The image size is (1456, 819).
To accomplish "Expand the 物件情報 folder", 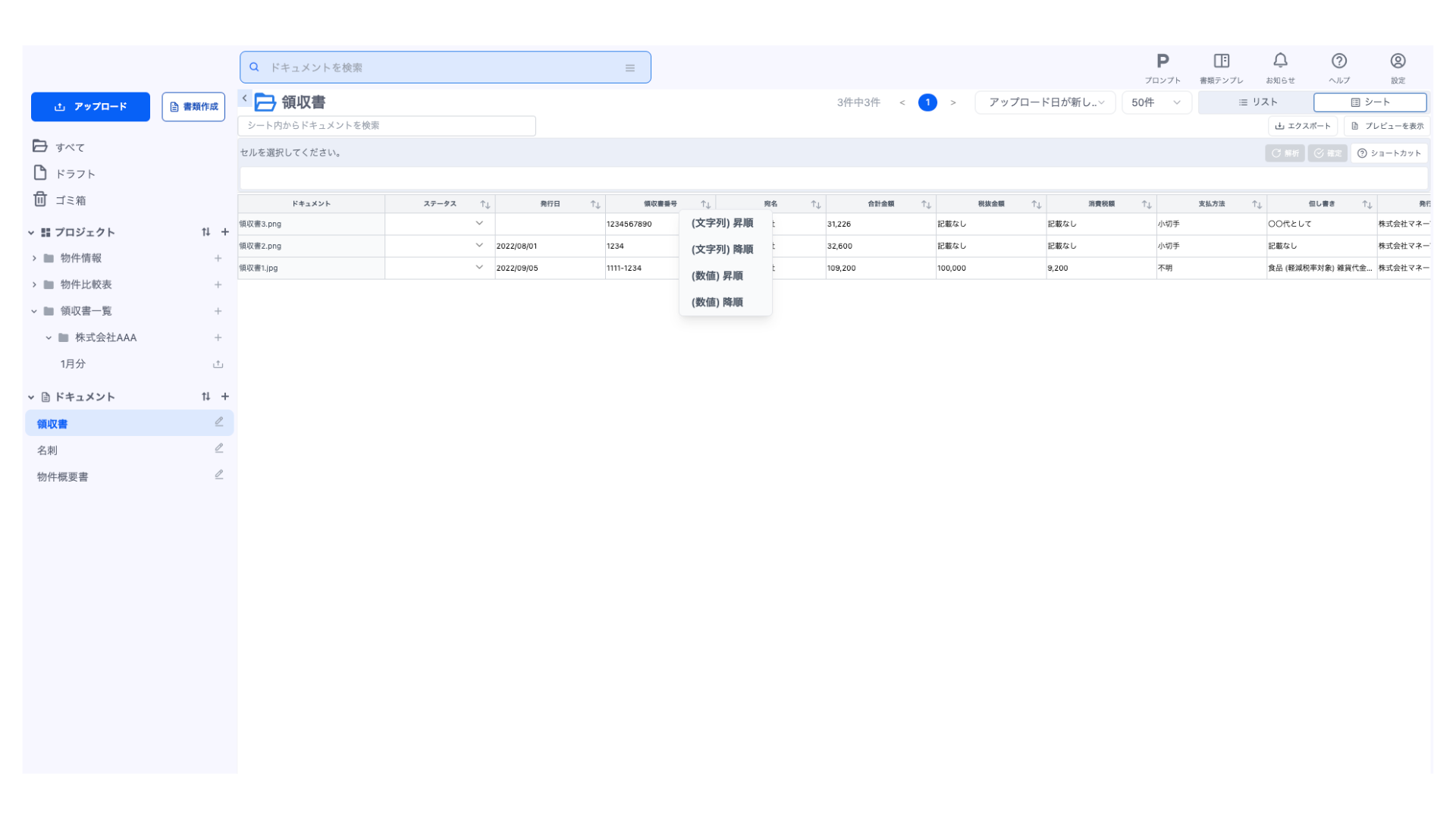I will pyautogui.click(x=34, y=259).
